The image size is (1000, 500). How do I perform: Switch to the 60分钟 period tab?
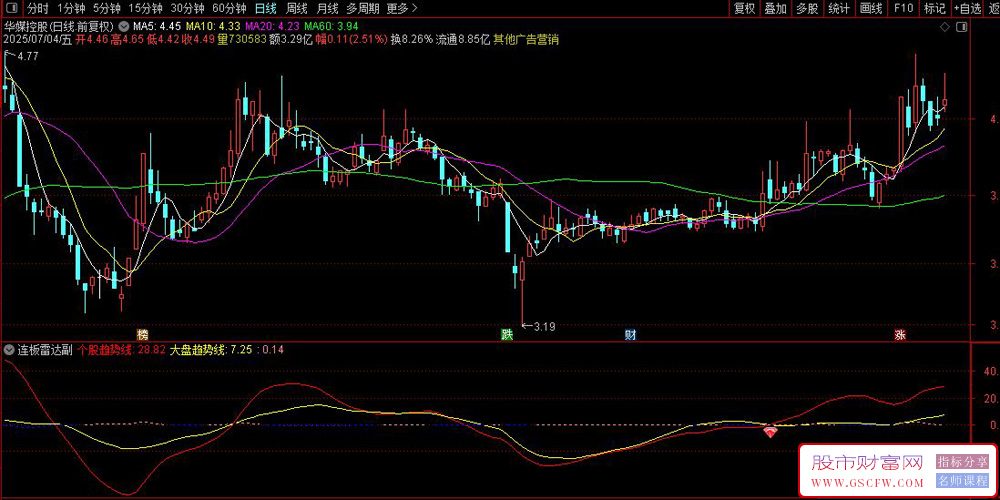point(229,8)
